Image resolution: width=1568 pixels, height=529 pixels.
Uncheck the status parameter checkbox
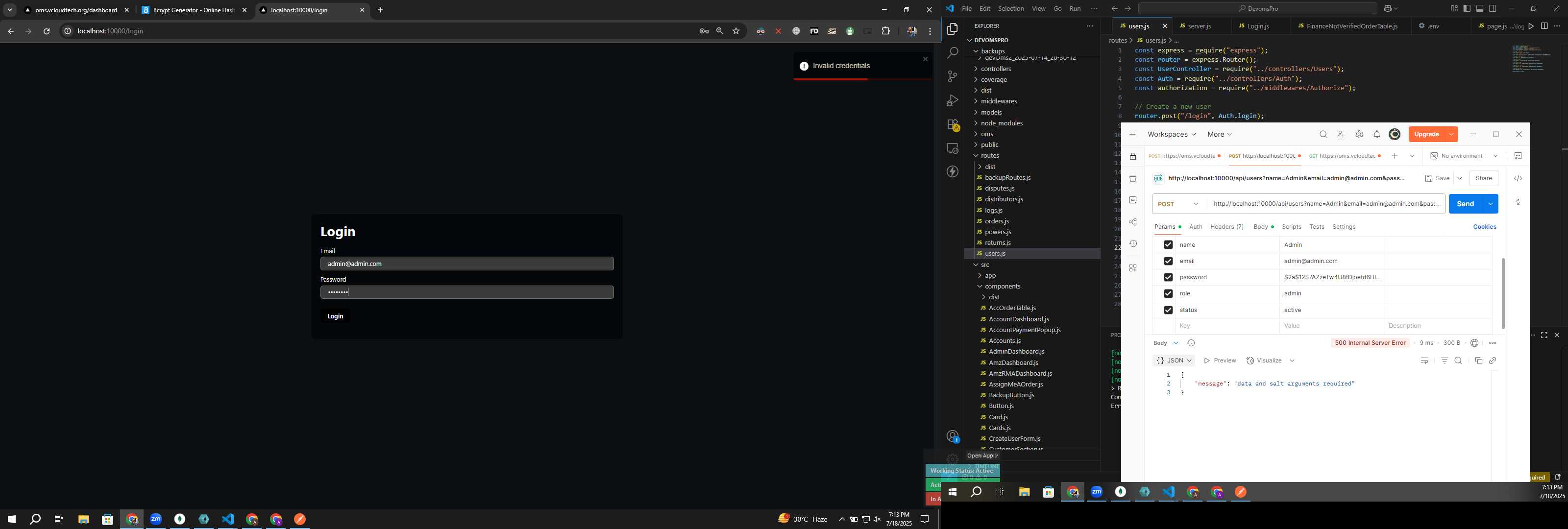[x=1168, y=310]
